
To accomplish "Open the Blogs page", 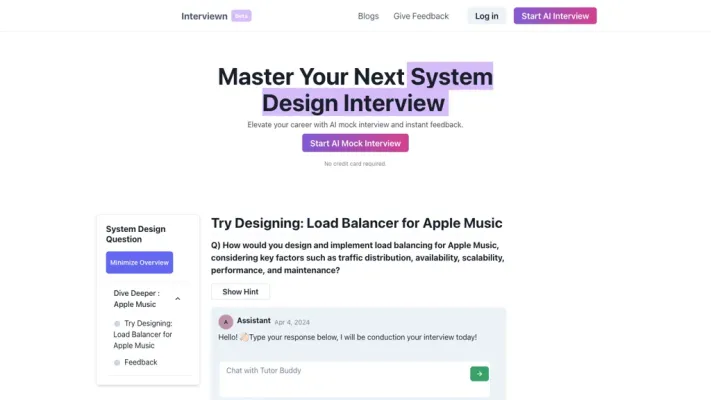I will tap(368, 16).
